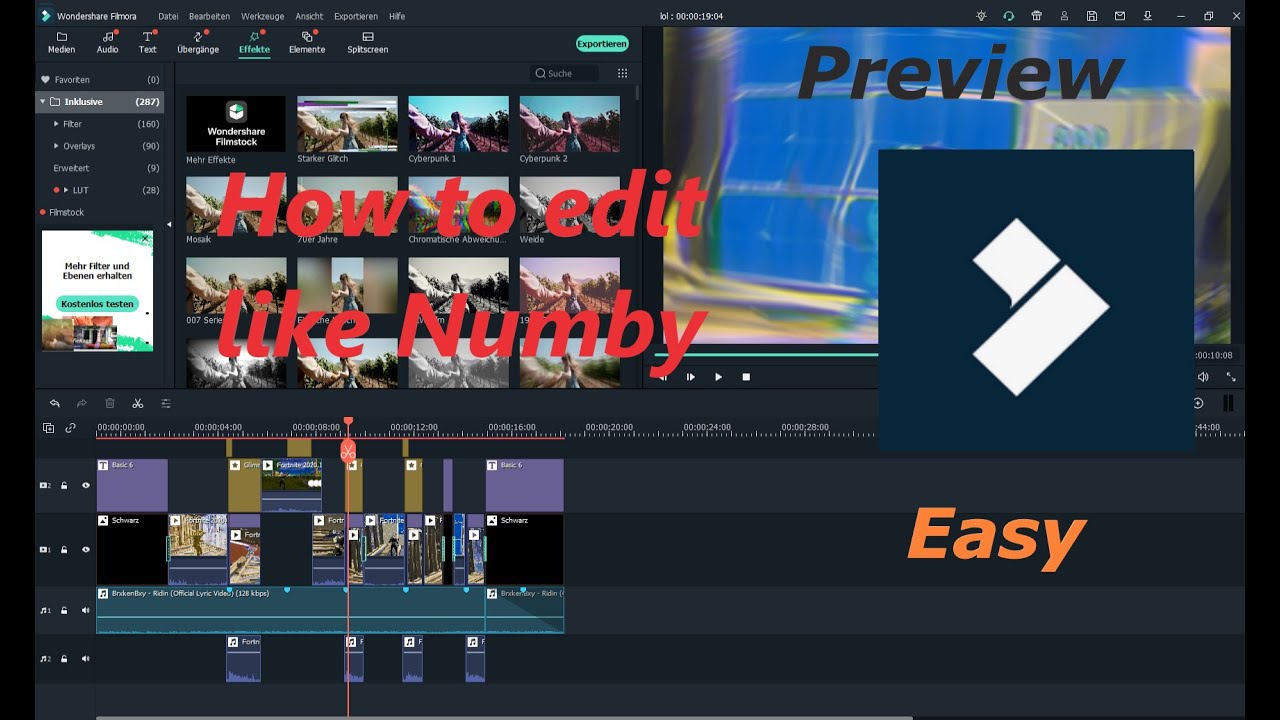The image size is (1280, 720).
Task: Go to the Übergänge tab
Action: pyautogui.click(x=198, y=42)
